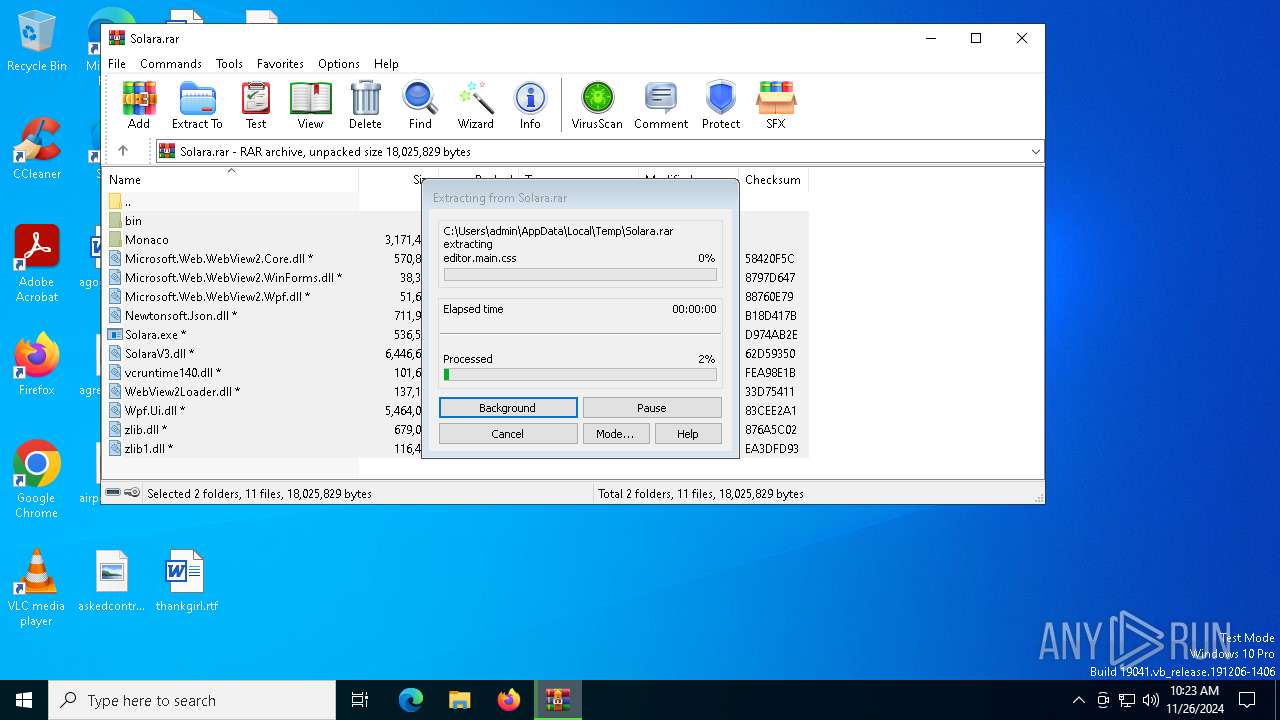Open Firefox desktop shortcut
This screenshot has height=720, width=1280.
37,365
